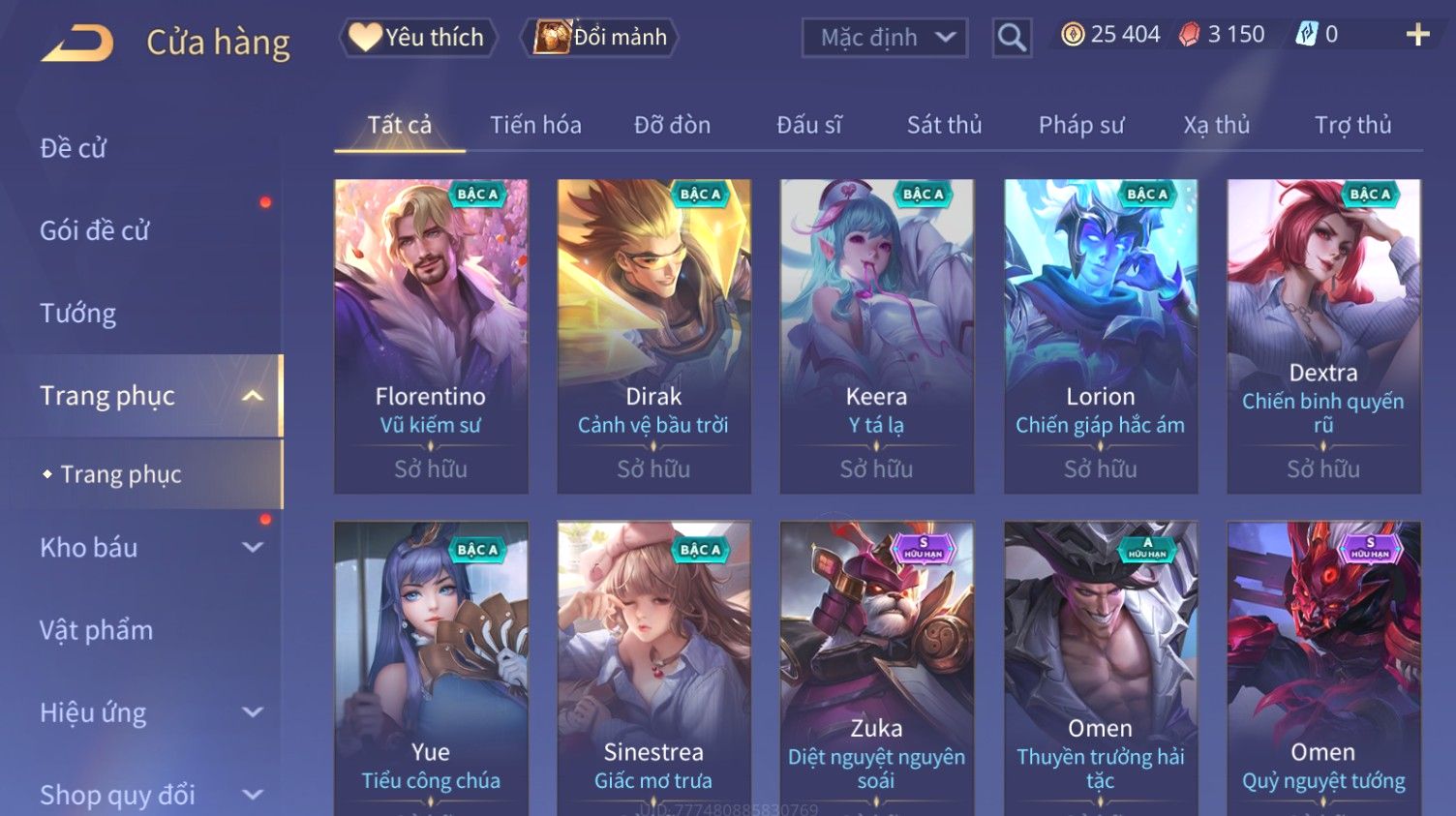Switch to the Sát thủ tab

coord(944,125)
